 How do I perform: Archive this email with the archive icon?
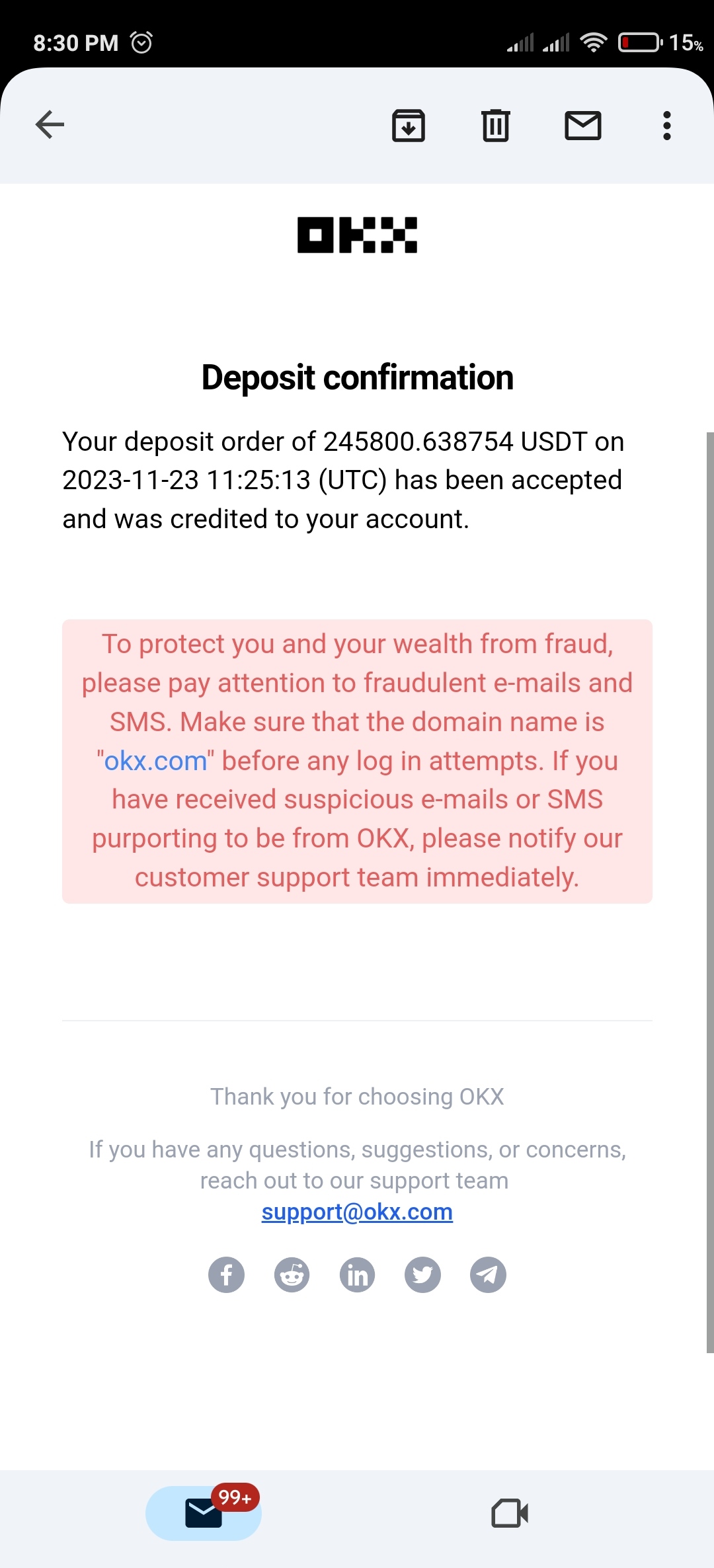pyautogui.click(x=409, y=125)
